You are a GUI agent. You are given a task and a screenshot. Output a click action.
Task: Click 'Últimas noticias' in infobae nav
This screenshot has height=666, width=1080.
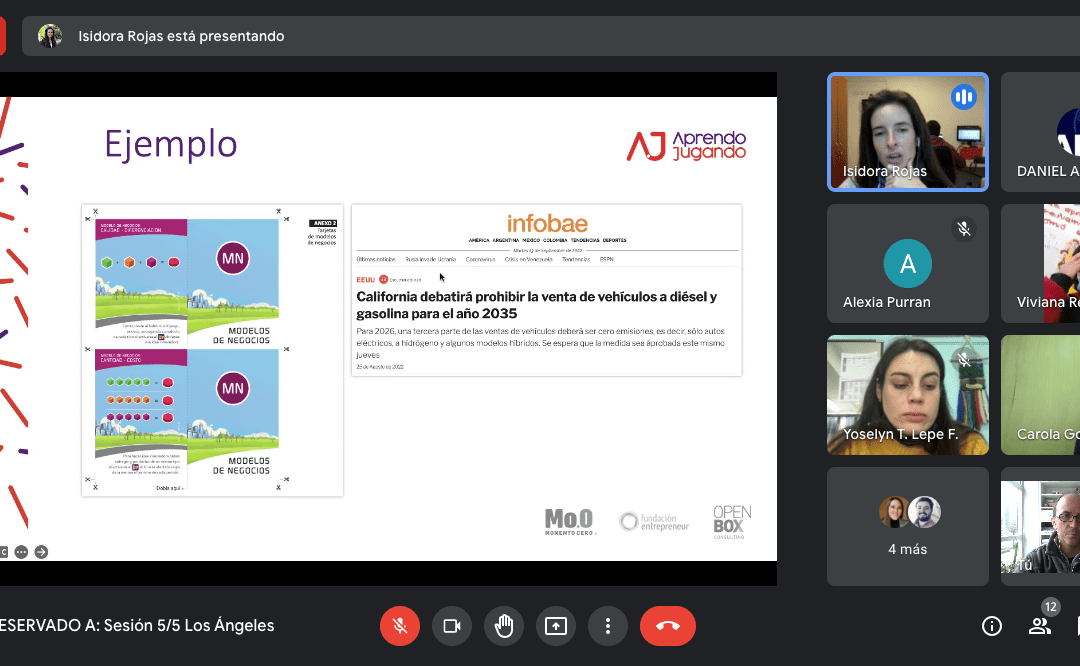(x=376, y=260)
